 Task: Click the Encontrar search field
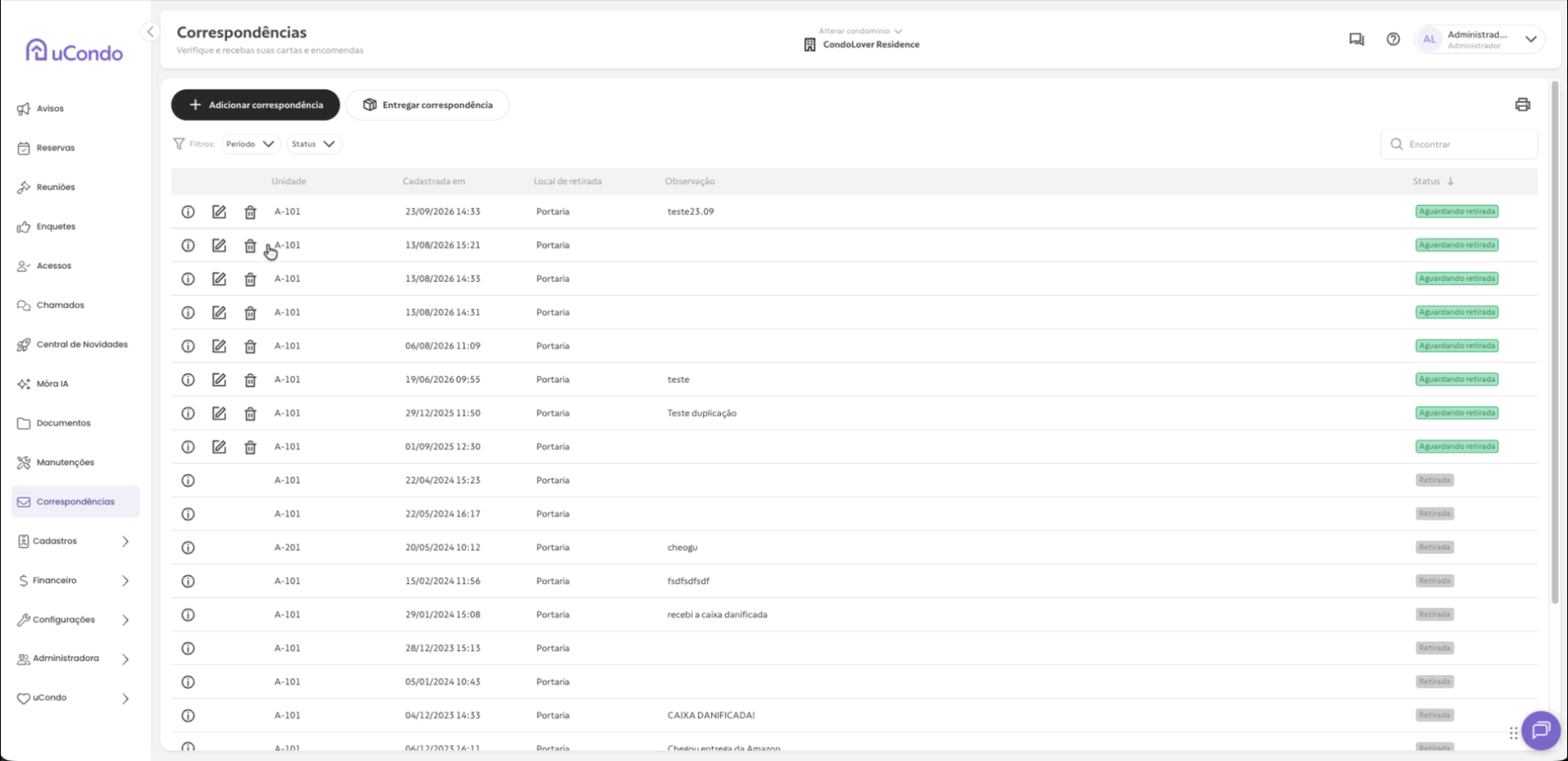(x=1459, y=144)
